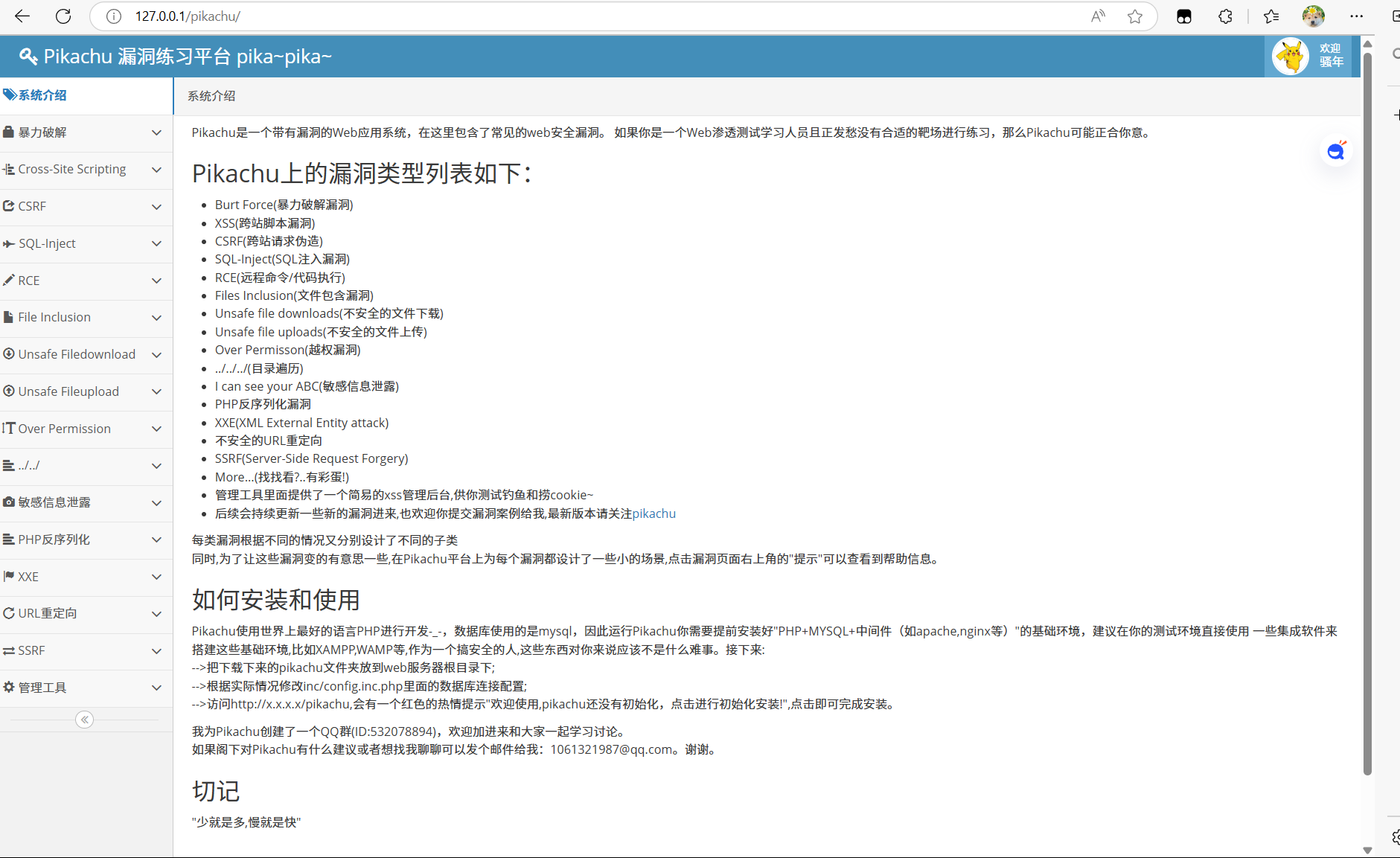Click the site information icon in address bar
Viewport: 1400px width, 858px height.
(114, 16)
